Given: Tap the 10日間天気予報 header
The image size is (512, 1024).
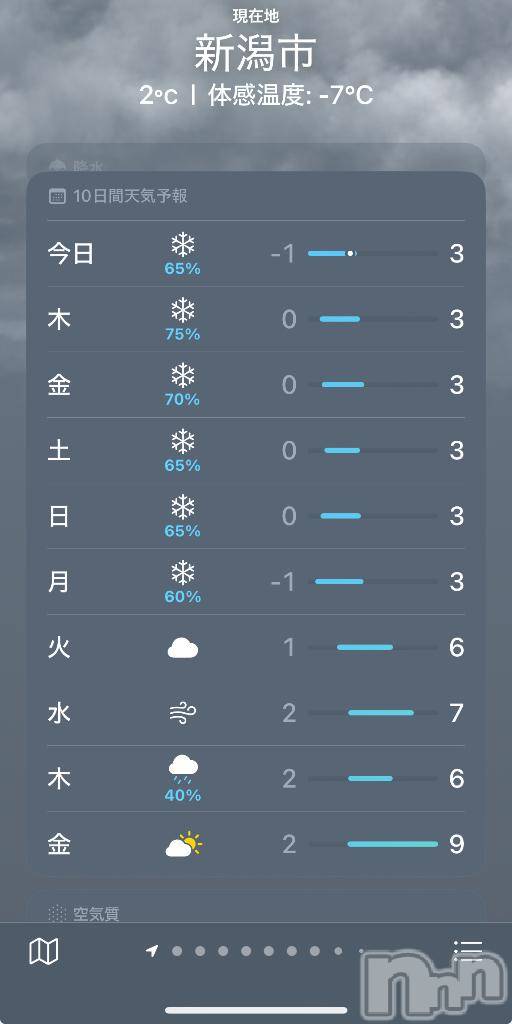Looking at the screenshot, I should [131, 196].
